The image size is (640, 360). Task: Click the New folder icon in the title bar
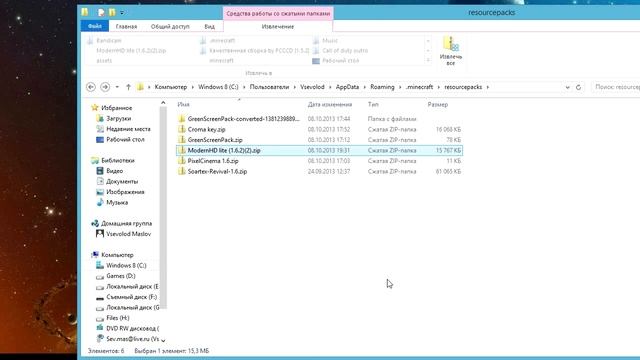(x=112, y=12)
